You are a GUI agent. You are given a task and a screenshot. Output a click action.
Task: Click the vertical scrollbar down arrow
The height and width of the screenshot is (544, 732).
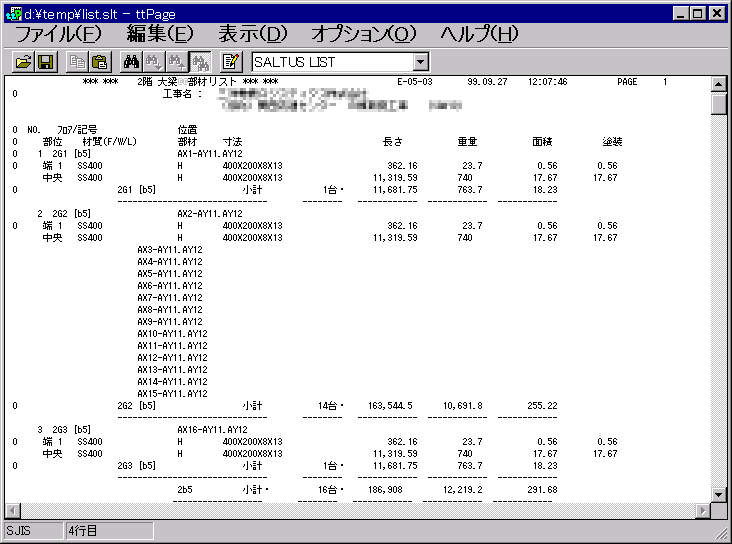coord(719,494)
